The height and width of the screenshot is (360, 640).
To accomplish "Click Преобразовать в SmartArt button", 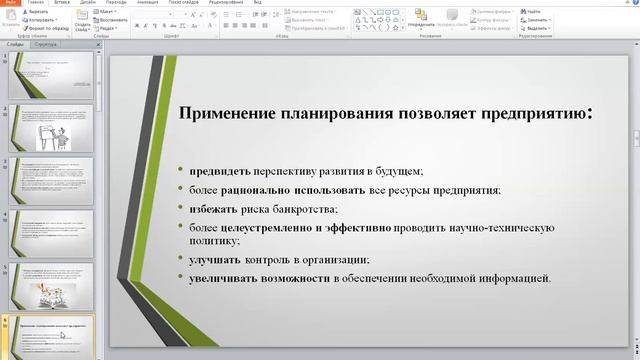I will 317,28.
